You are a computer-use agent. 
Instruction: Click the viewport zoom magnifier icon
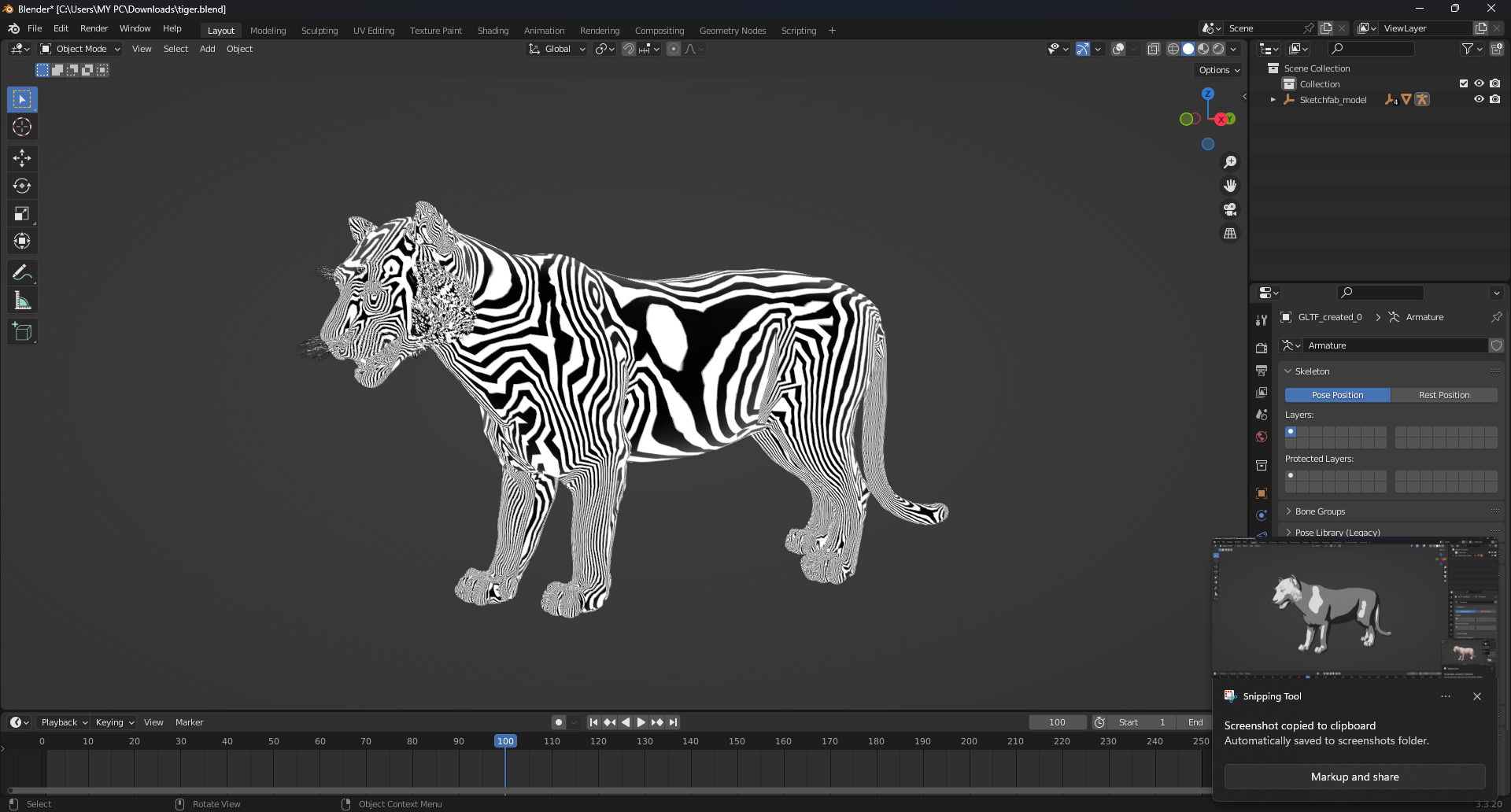pyautogui.click(x=1230, y=162)
